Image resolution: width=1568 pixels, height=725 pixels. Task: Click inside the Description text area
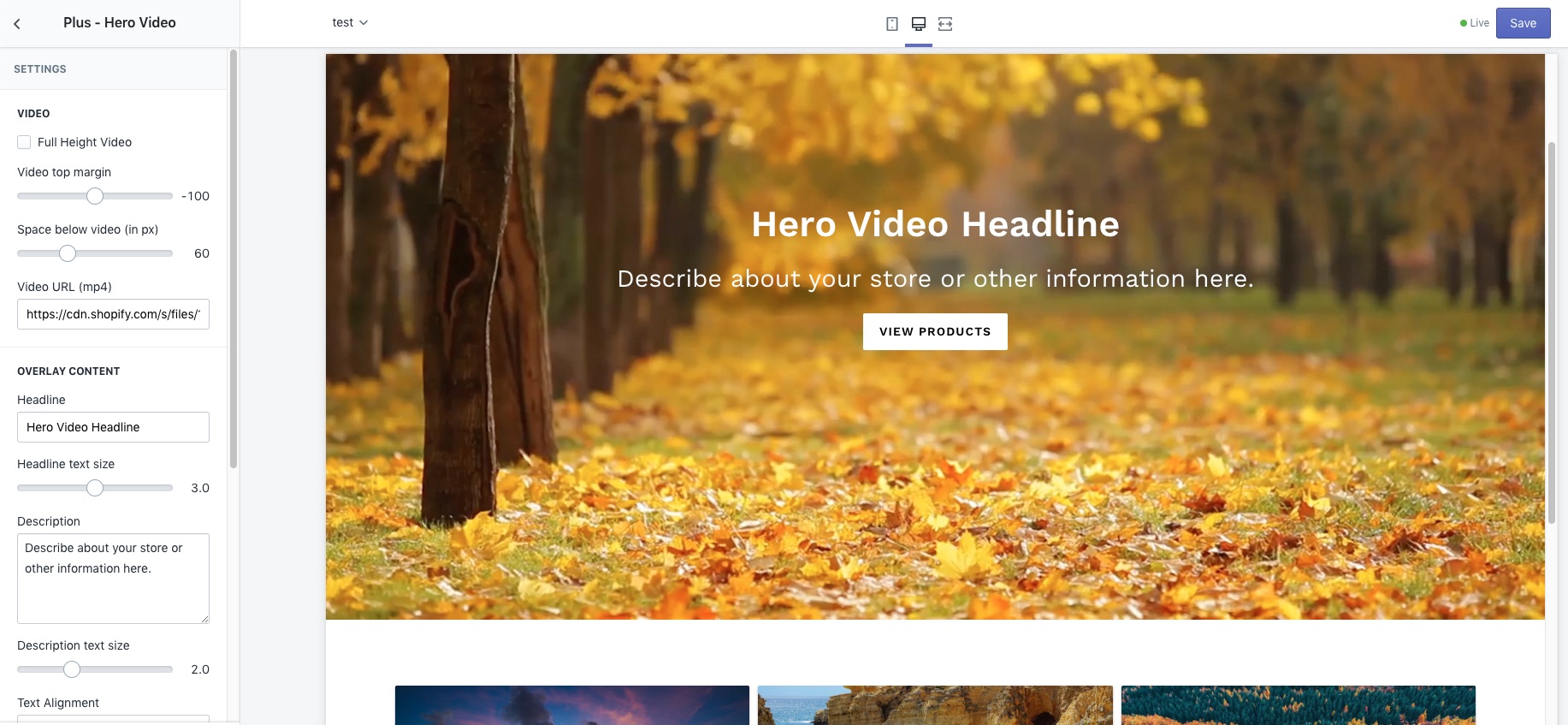(113, 579)
